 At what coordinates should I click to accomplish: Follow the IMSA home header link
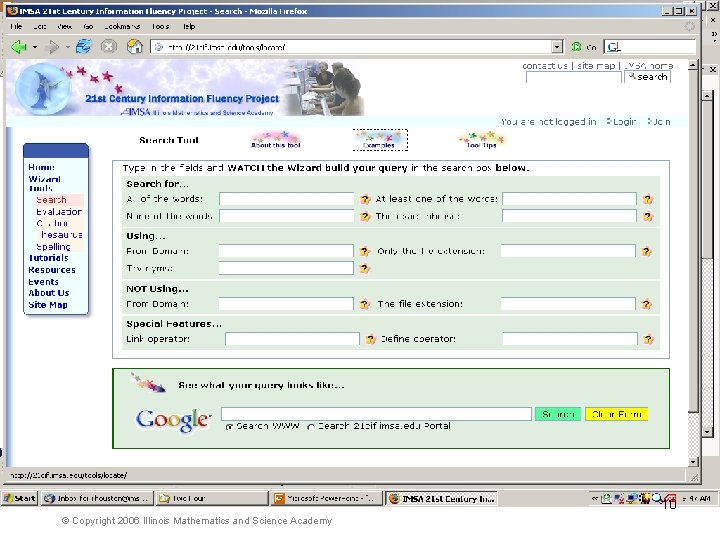click(648, 66)
